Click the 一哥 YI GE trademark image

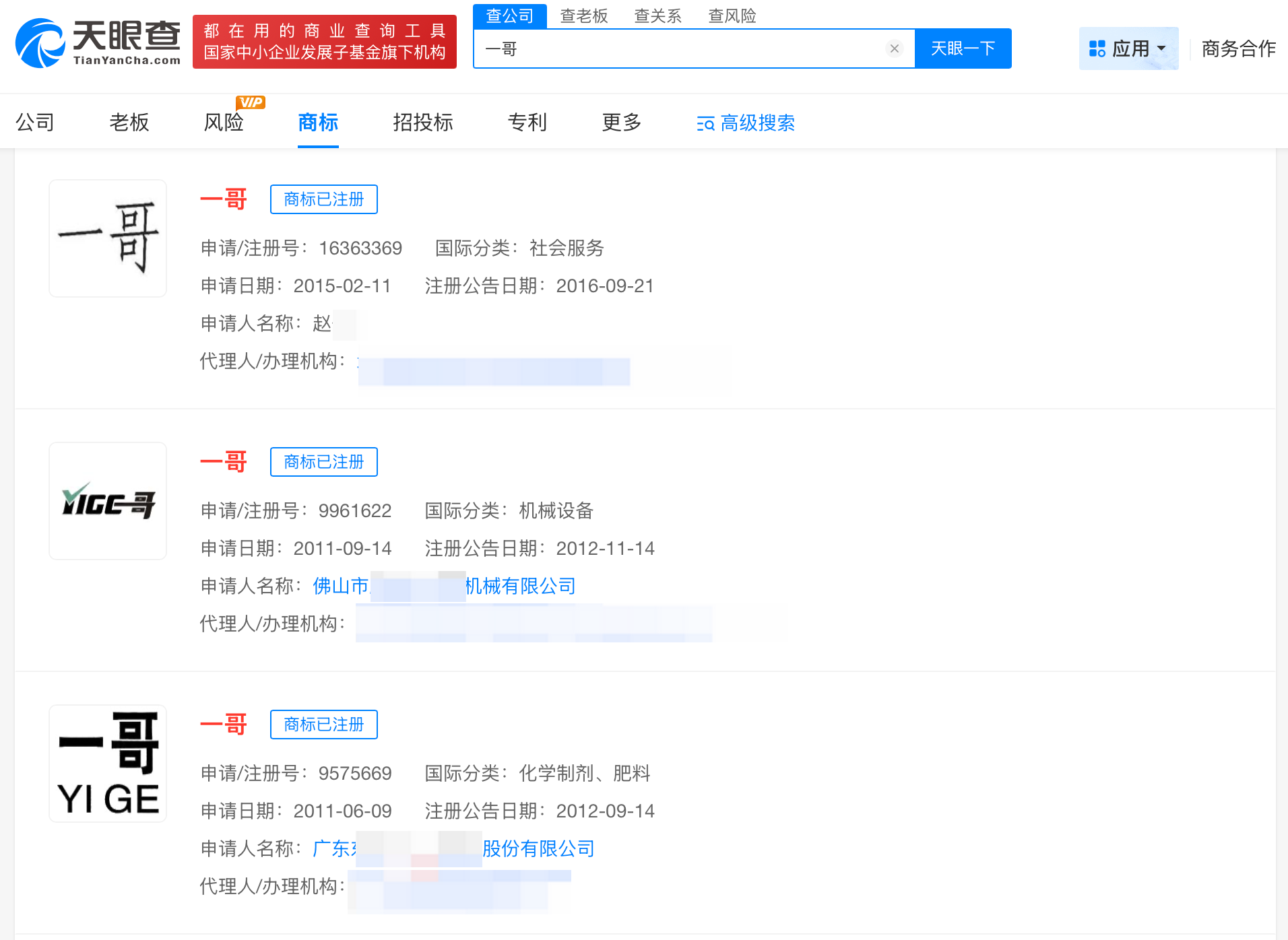[108, 764]
